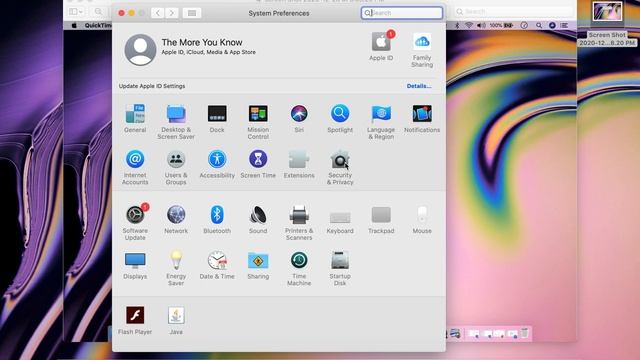
Task: Open Java preference pane
Action: tap(176, 315)
